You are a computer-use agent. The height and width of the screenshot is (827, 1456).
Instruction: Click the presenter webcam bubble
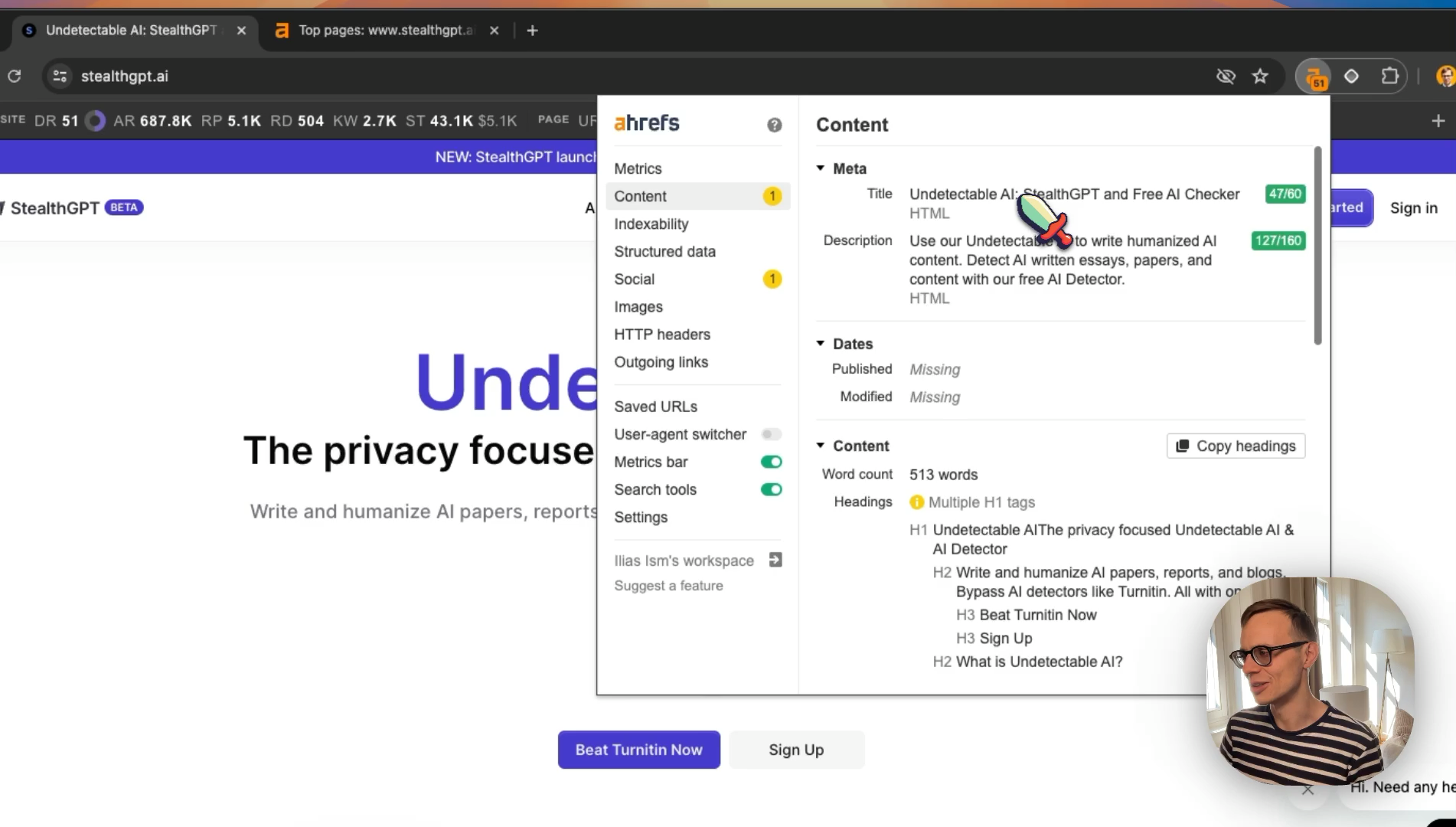(x=1310, y=681)
